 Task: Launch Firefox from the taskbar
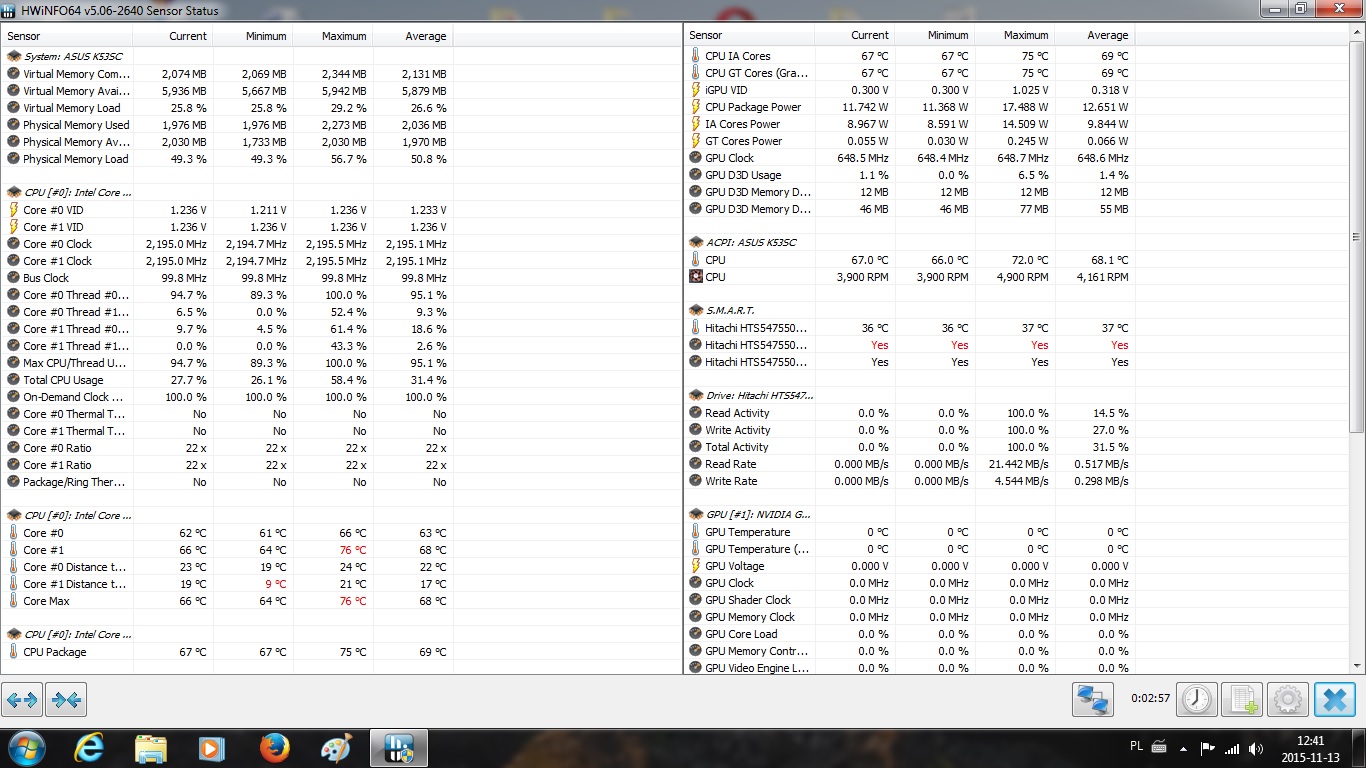274,748
